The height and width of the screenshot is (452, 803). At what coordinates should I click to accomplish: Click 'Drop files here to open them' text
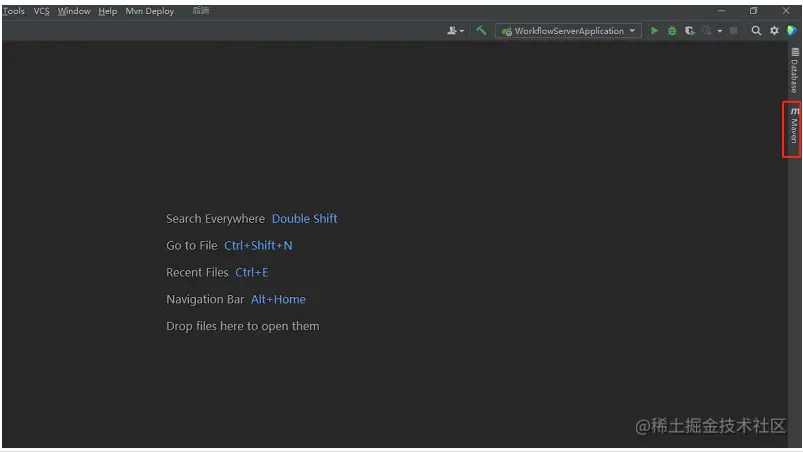pyautogui.click(x=243, y=326)
